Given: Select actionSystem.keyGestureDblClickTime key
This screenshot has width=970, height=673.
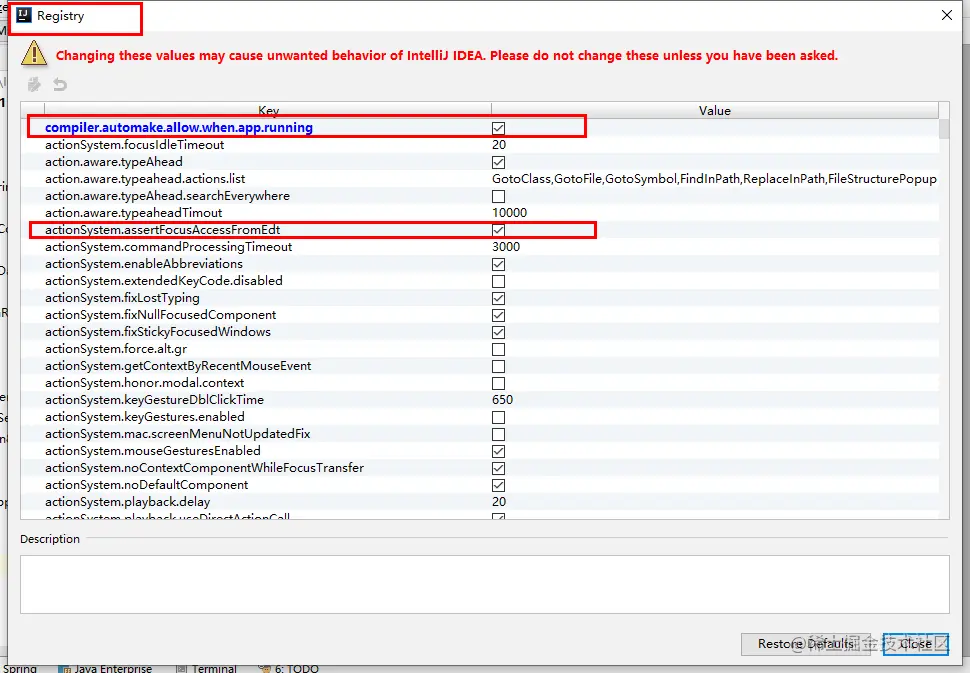Looking at the screenshot, I should (154, 400).
